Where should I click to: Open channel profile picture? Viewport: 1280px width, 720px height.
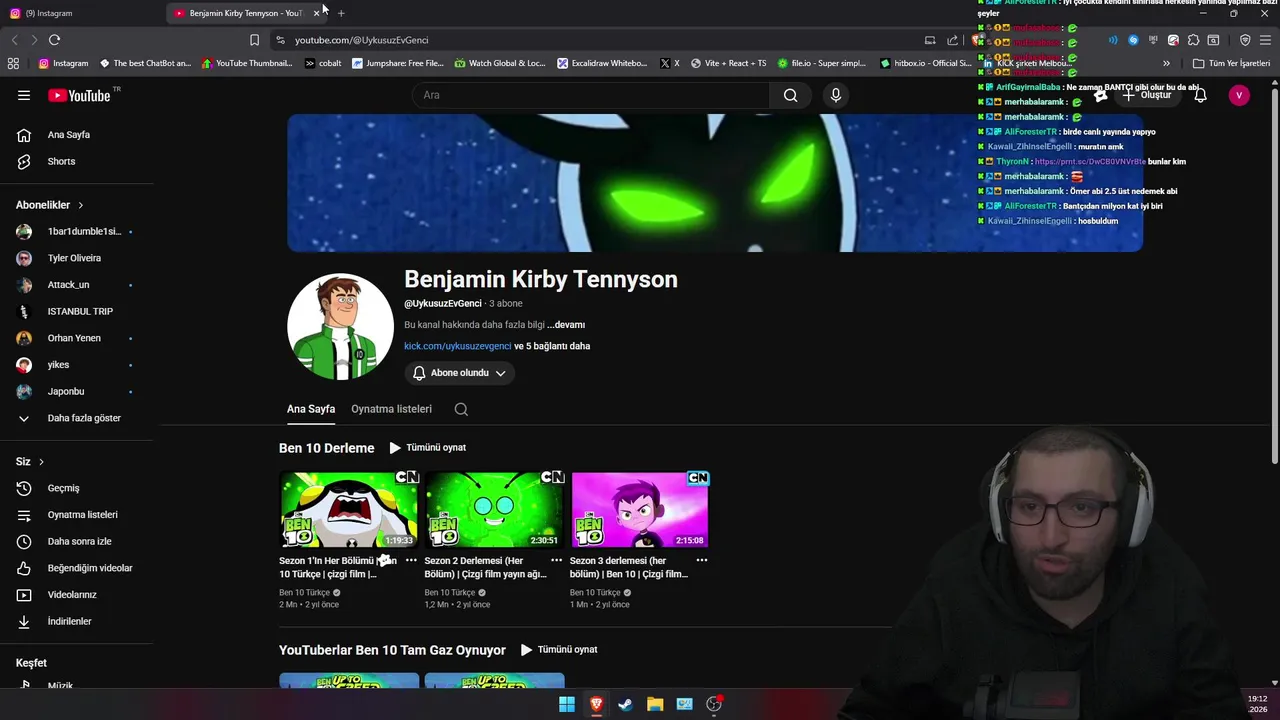coord(340,326)
